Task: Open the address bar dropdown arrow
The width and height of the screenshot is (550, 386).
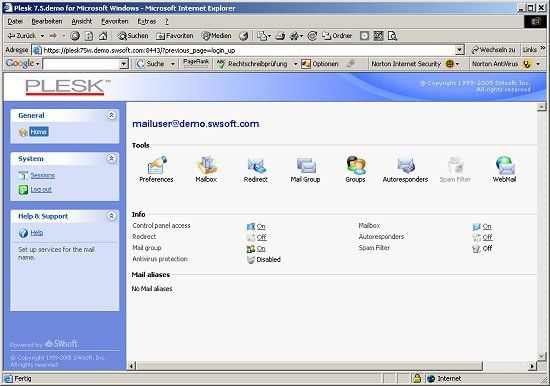Action: (x=460, y=50)
